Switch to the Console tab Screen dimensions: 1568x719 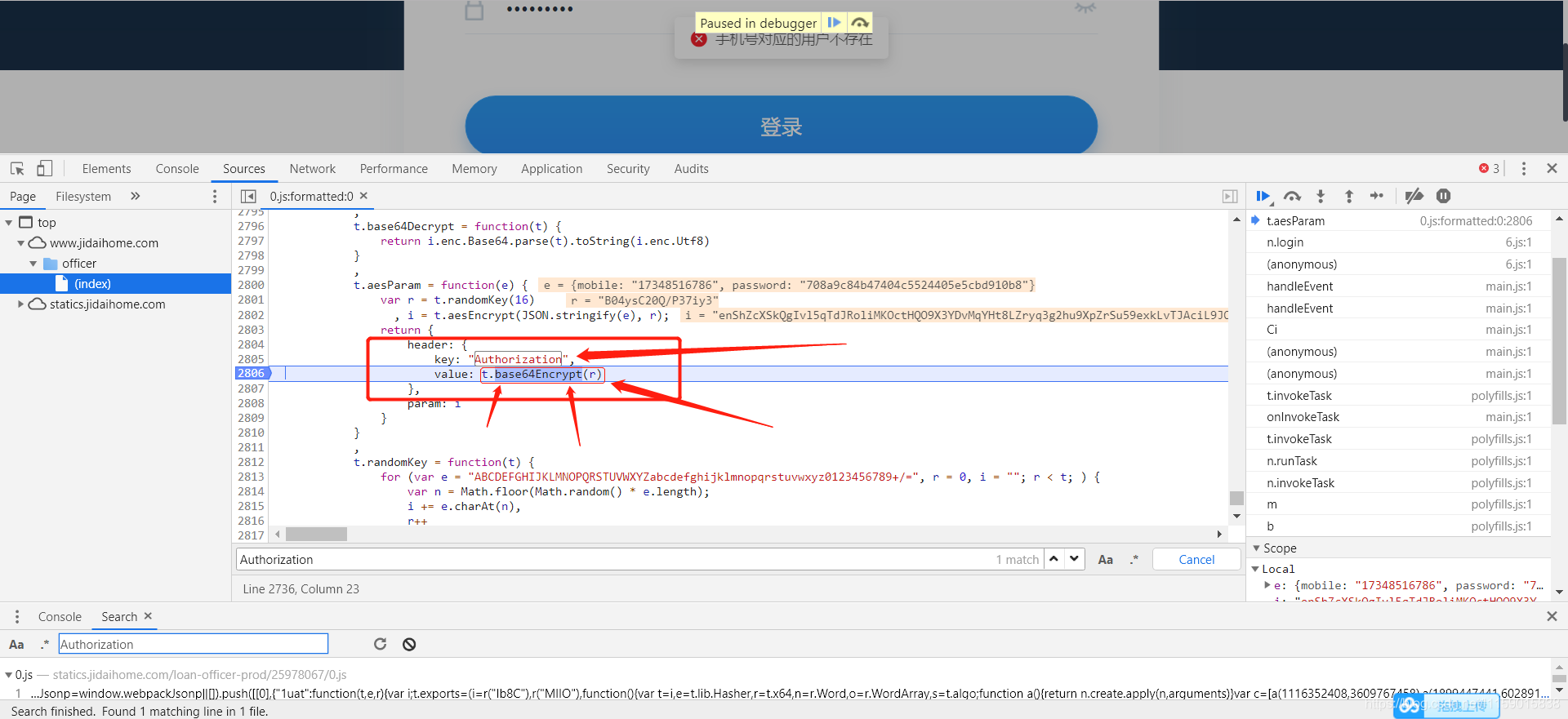coord(177,168)
